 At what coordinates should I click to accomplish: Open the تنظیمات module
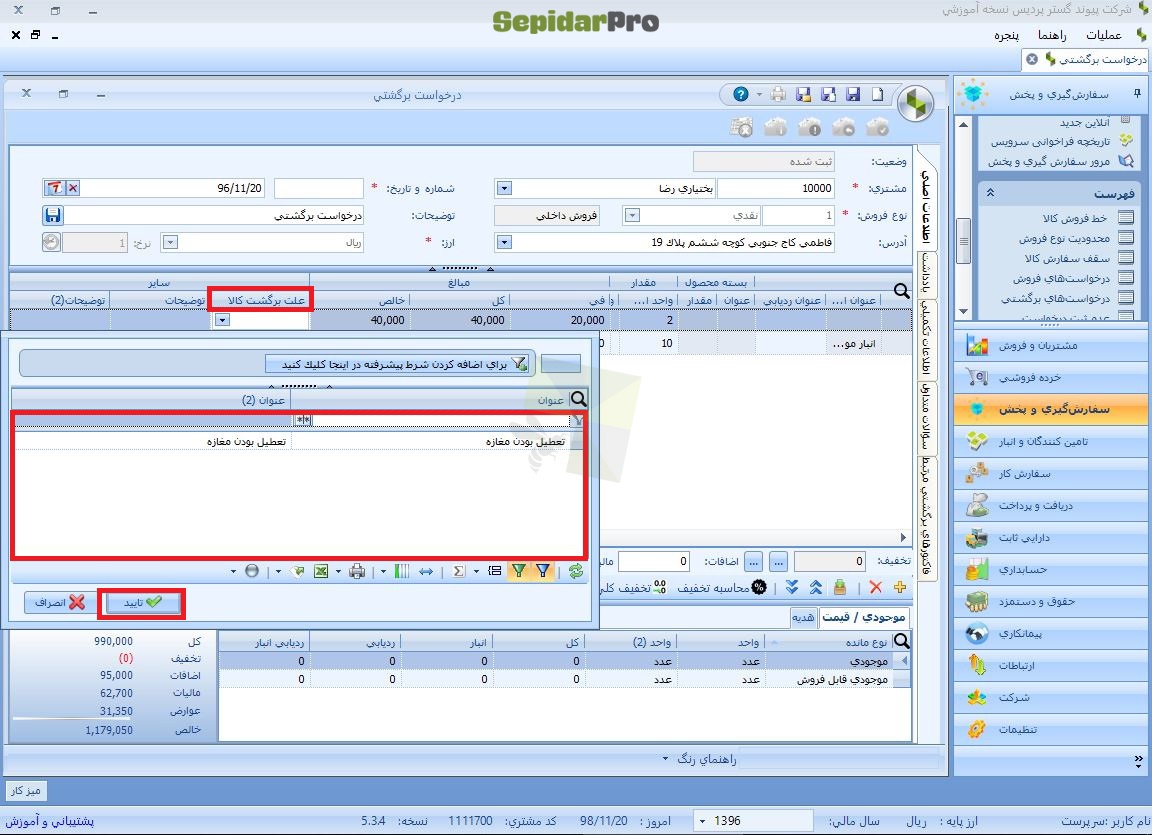[1052, 729]
